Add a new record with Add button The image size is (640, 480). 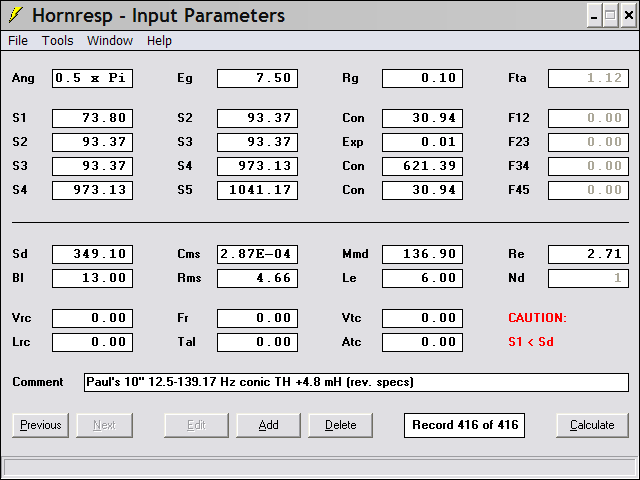(268, 425)
